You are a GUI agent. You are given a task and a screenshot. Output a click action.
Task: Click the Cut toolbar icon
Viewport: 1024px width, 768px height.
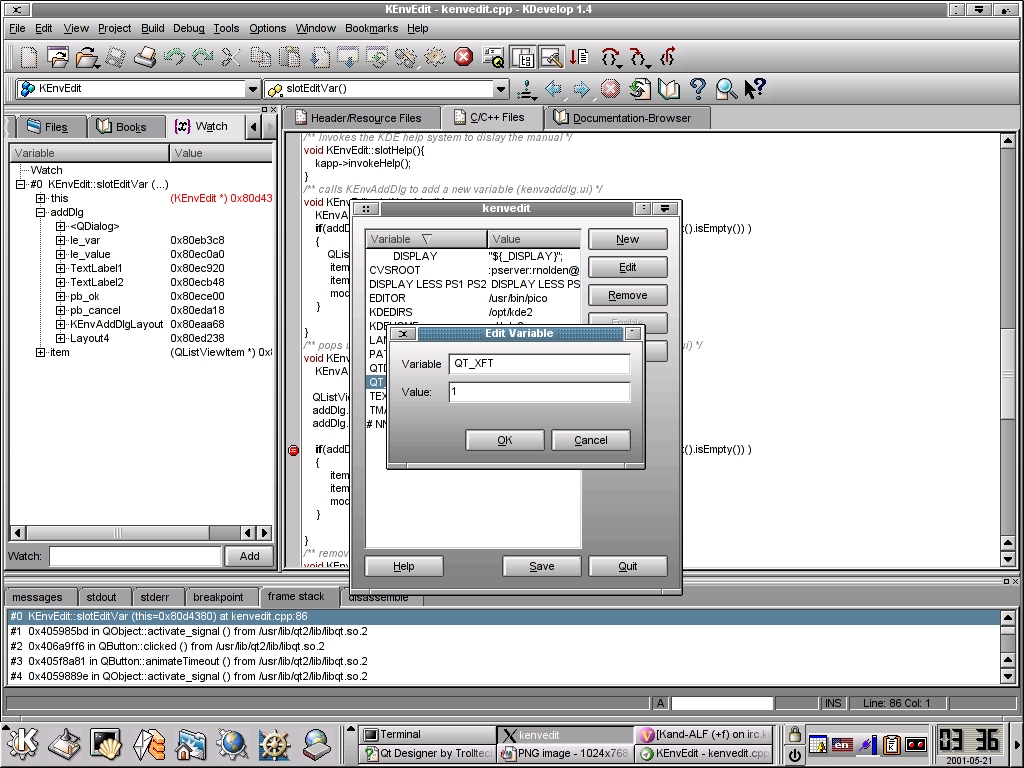coord(229,57)
